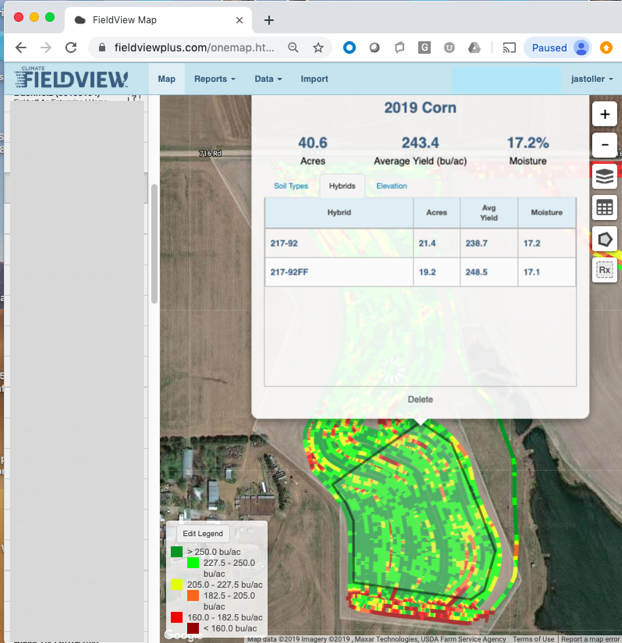Close the FieldView Map tab
The image size is (622, 643).
pyautogui.click(x=239, y=20)
